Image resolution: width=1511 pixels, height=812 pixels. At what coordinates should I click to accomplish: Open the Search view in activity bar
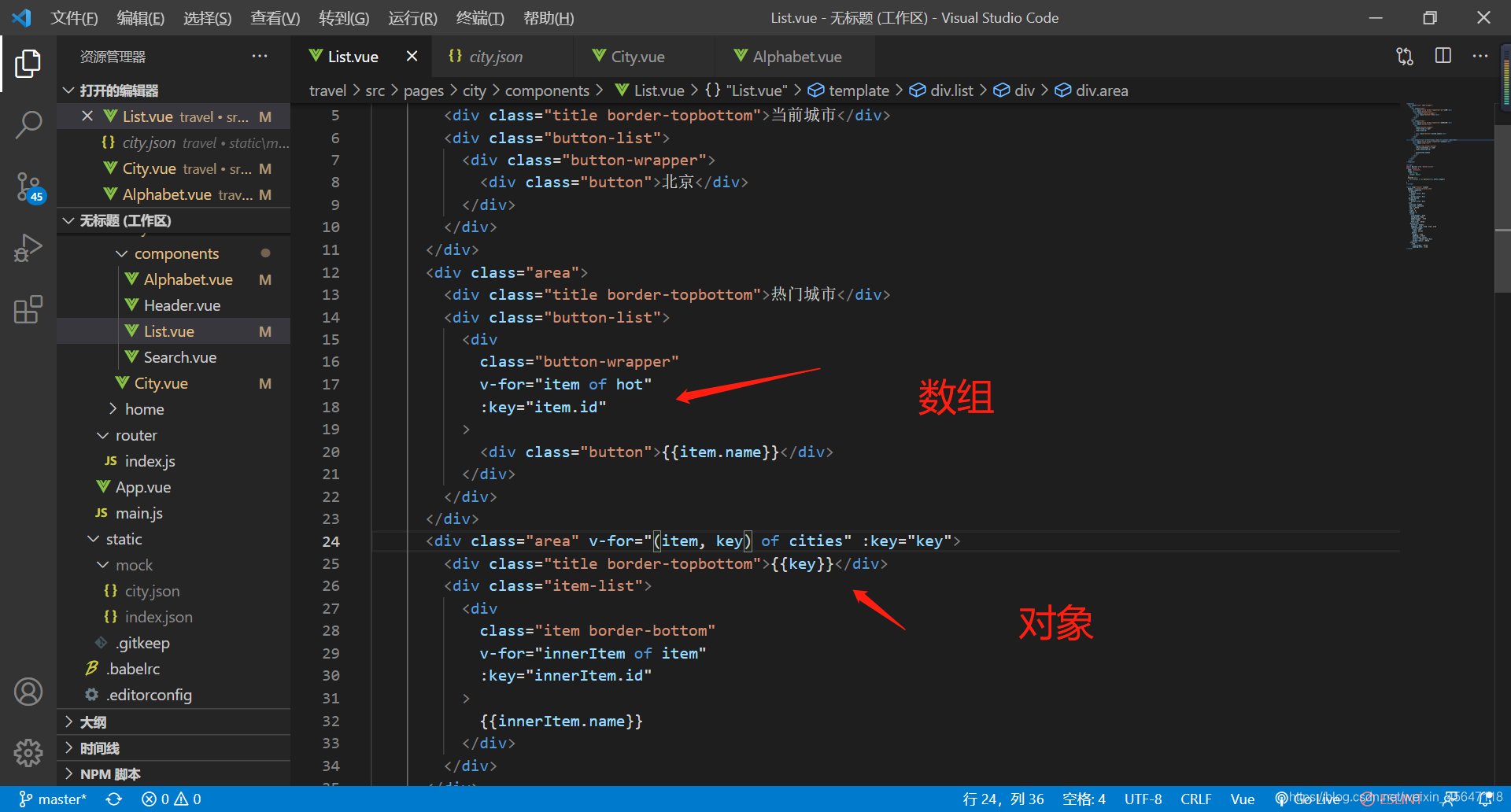(28, 124)
